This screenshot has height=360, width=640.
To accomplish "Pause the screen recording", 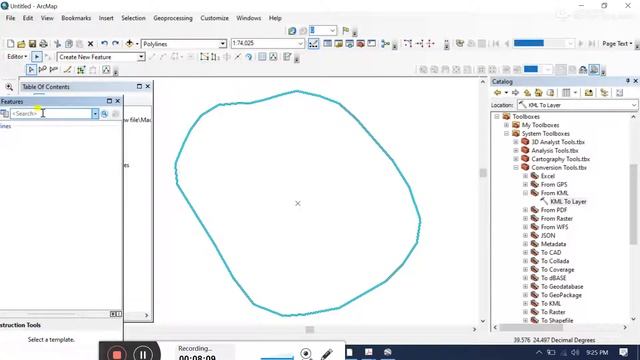I will tap(143, 354).
